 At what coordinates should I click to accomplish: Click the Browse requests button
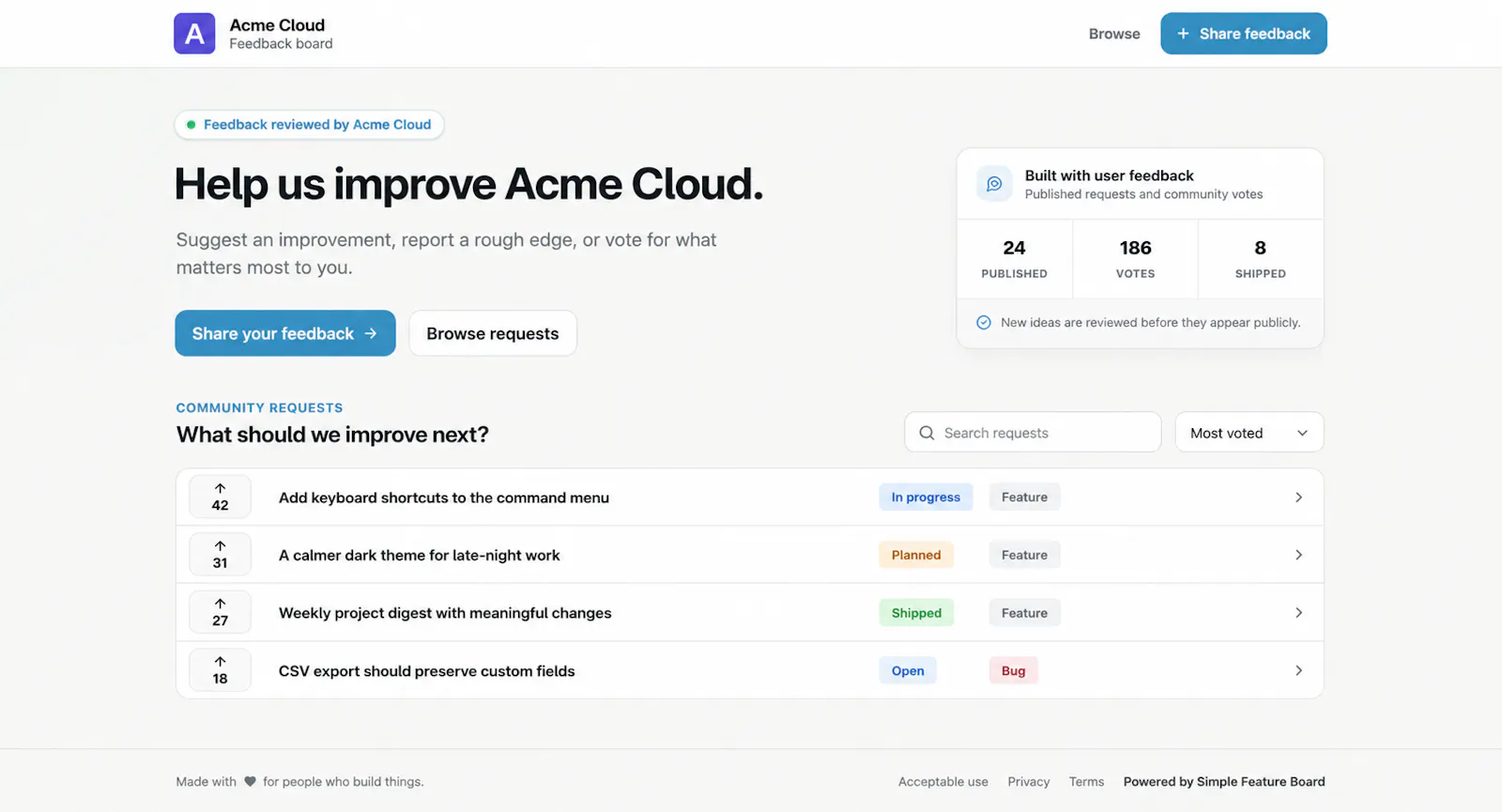[493, 333]
